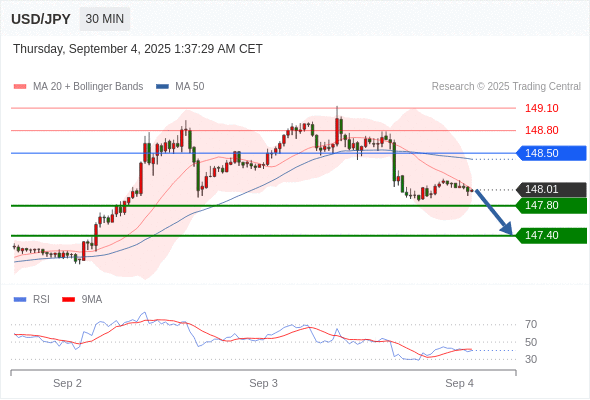Image resolution: width=590 pixels, height=400 pixels.
Task: Click the MA 20 + Bollinger Bands legend swatch
Action: 20,87
